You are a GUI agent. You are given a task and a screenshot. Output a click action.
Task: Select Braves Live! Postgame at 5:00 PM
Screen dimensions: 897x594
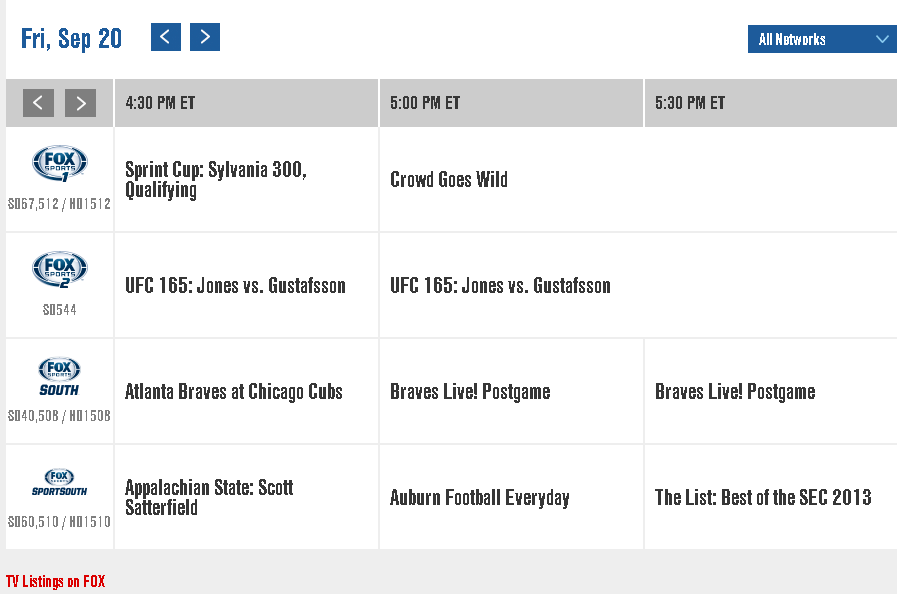470,392
